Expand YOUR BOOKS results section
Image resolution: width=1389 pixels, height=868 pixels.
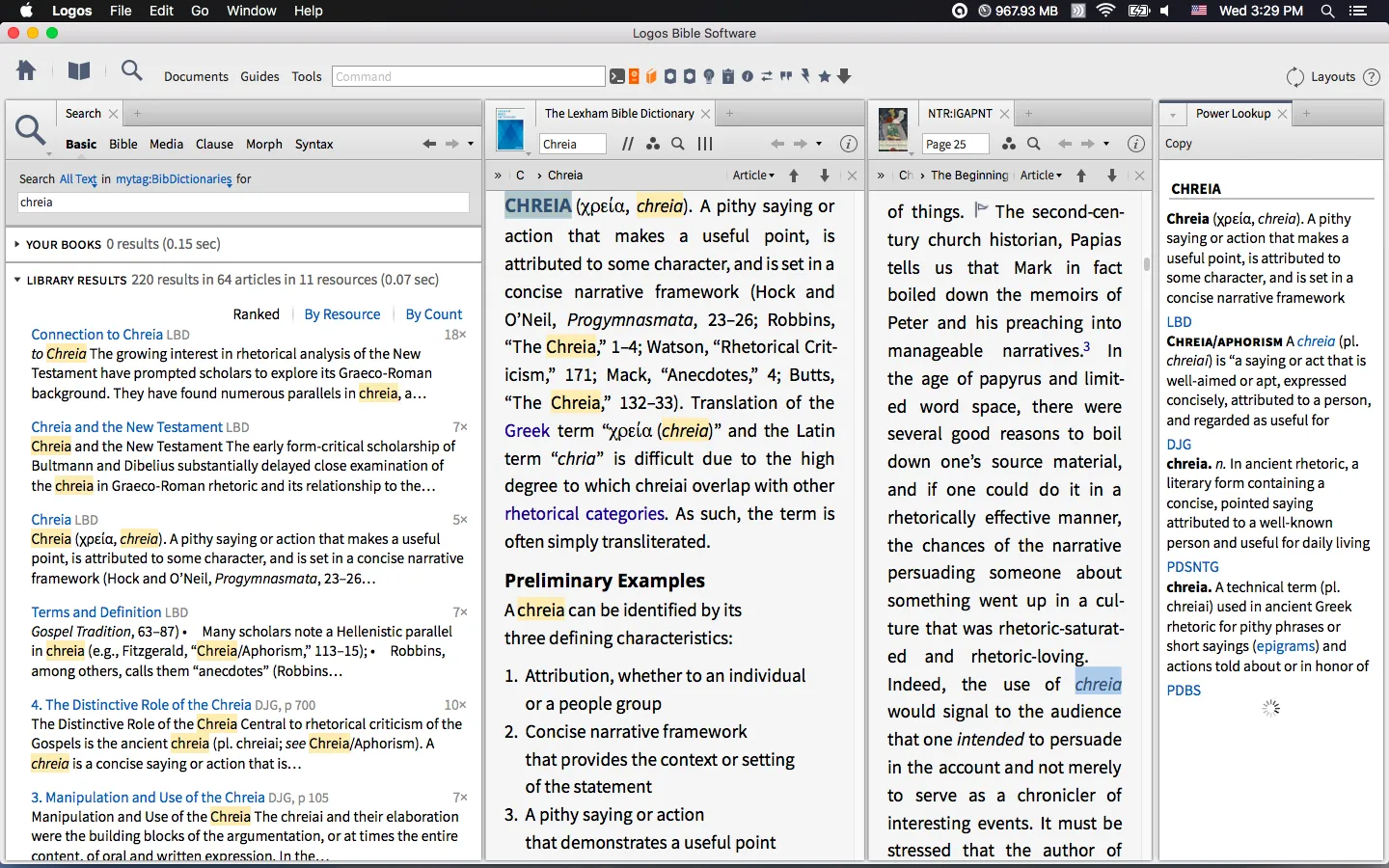click(17, 244)
